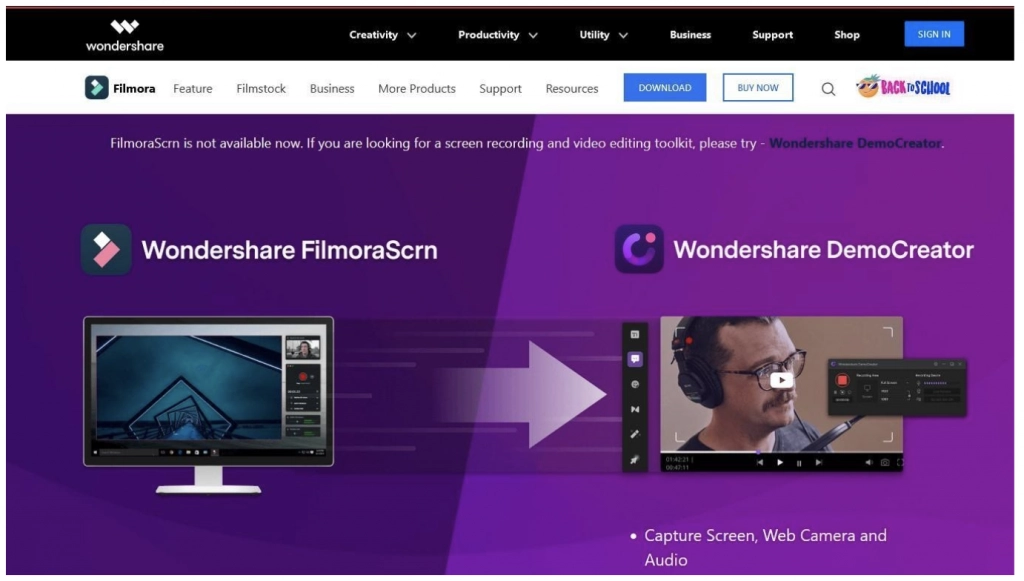Image resolution: width=1024 pixels, height=581 pixels.
Task: Click the magic wand effects icon
Action: (635, 435)
